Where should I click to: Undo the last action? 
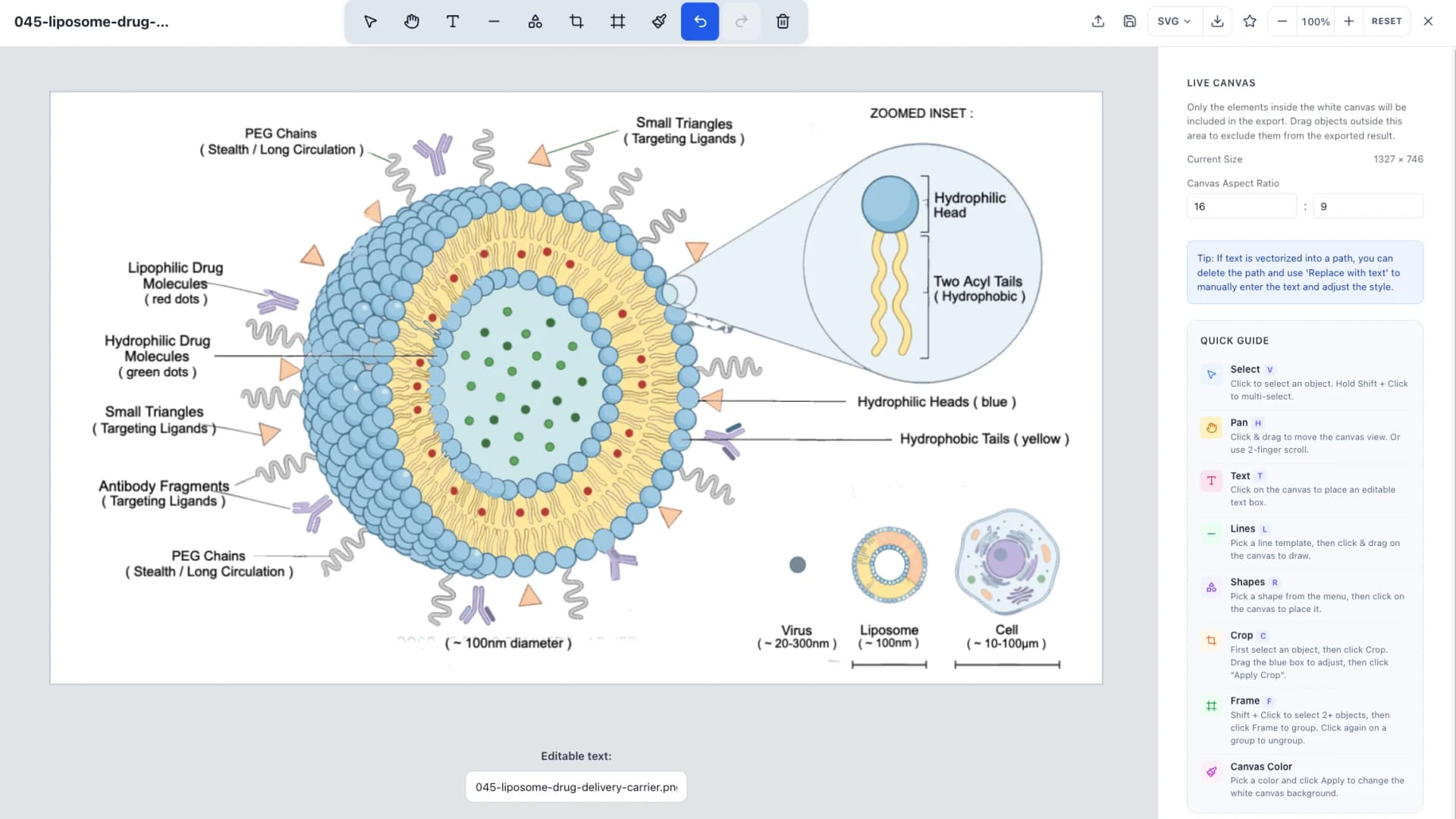pyautogui.click(x=699, y=21)
